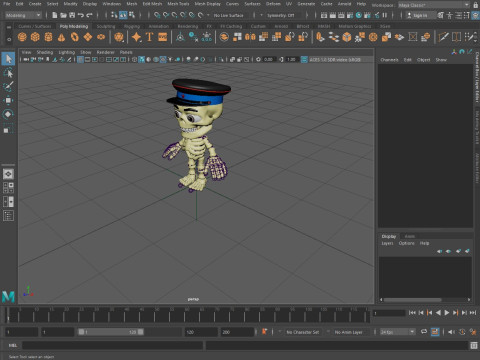Click the Mirror shelf icon
480x360 pixels.
pos(250,37)
